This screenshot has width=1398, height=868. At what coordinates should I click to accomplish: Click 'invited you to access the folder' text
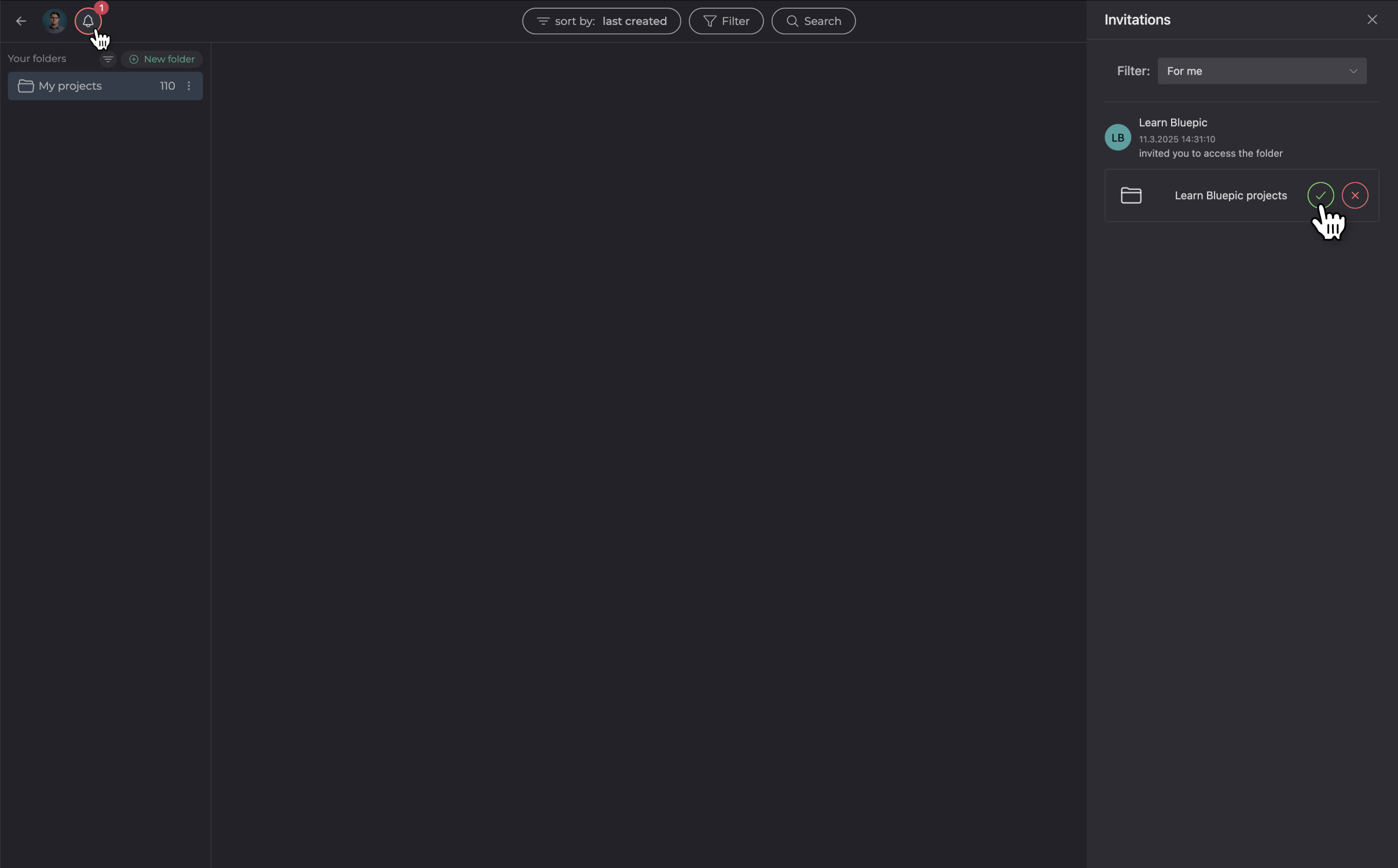[x=1210, y=153]
